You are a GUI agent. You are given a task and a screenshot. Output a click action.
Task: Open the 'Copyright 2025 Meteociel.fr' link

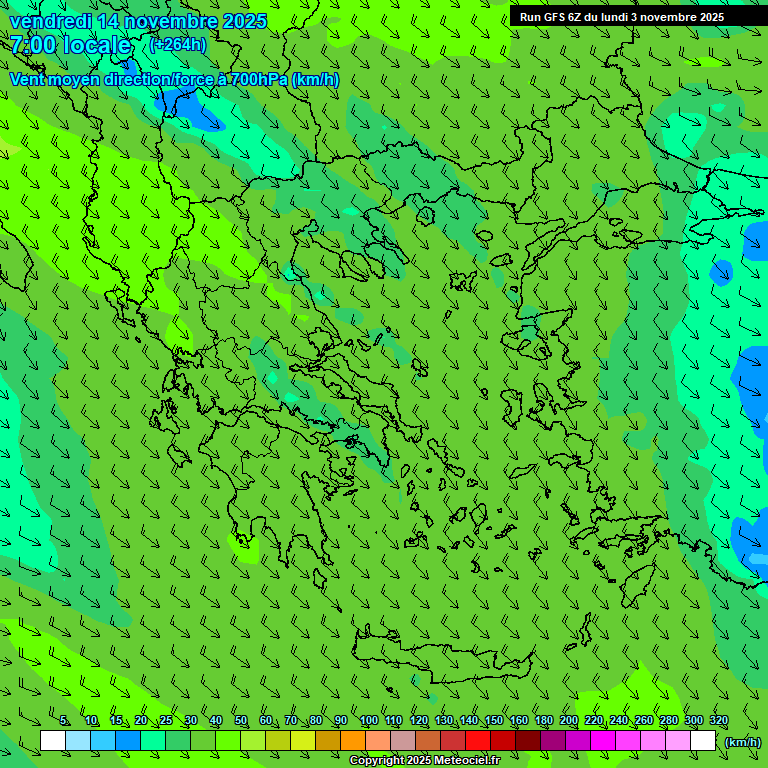(x=424, y=761)
